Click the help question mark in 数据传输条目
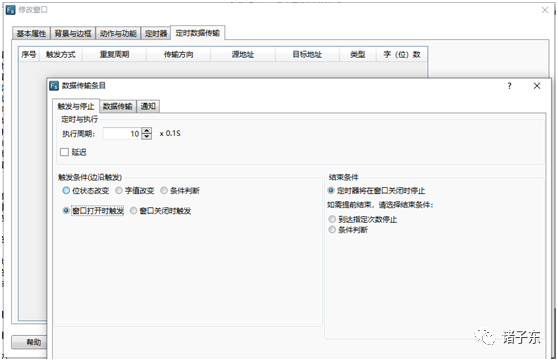The image size is (558, 361). click(509, 86)
